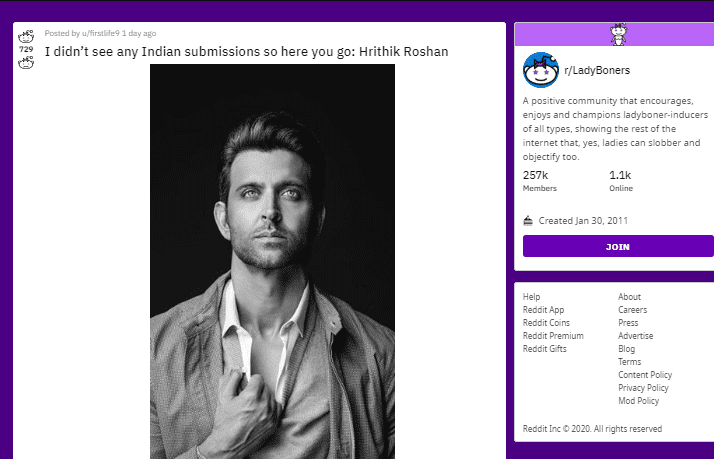Viewport: 714px width, 459px height.
Task: Open the Advertise footer link
Action: [635, 336]
